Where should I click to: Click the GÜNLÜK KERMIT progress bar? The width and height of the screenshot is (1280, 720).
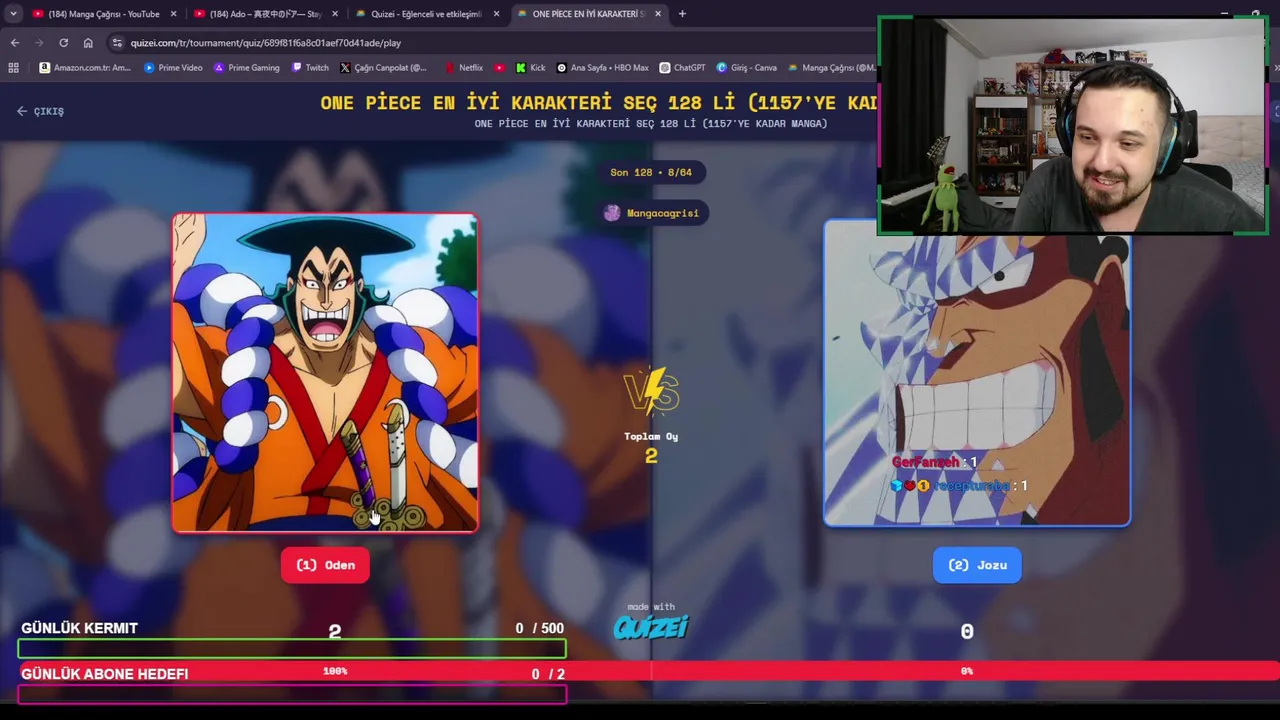coord(292,649)
